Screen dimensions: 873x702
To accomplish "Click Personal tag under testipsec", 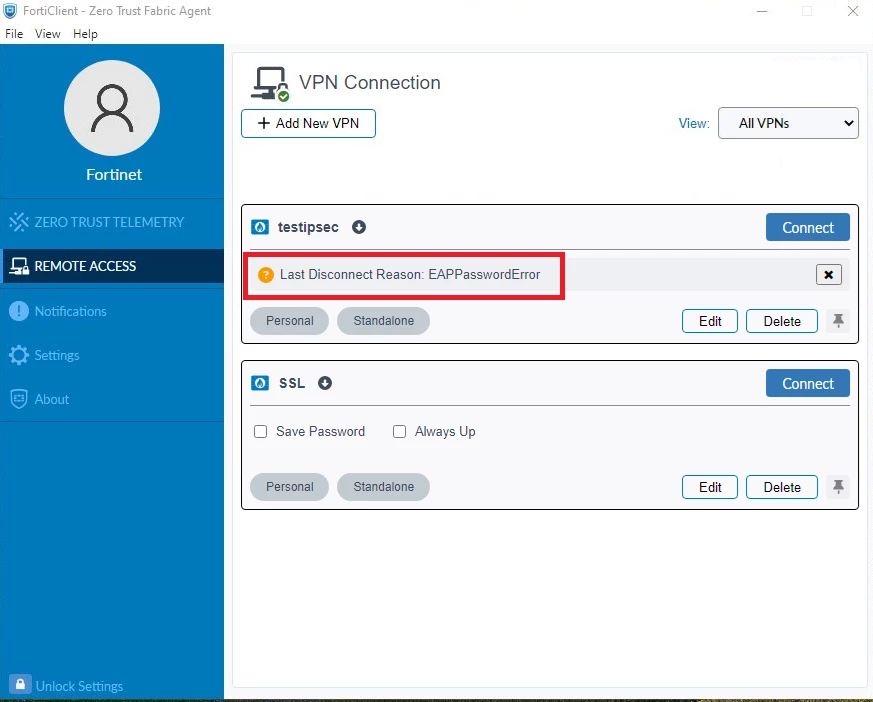I will (290, 321).
